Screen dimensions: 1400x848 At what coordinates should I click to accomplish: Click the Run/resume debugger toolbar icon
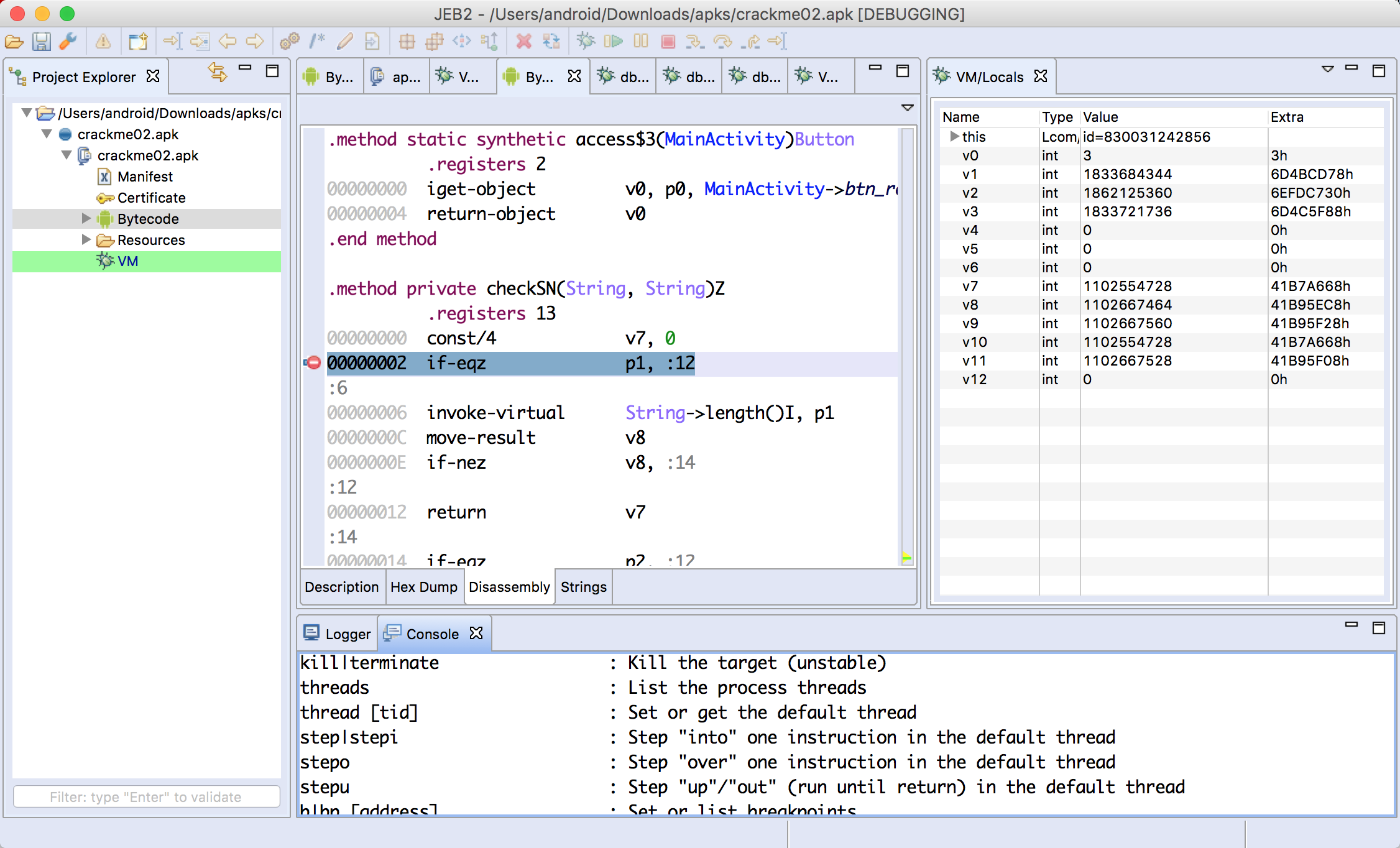(613, 42)
